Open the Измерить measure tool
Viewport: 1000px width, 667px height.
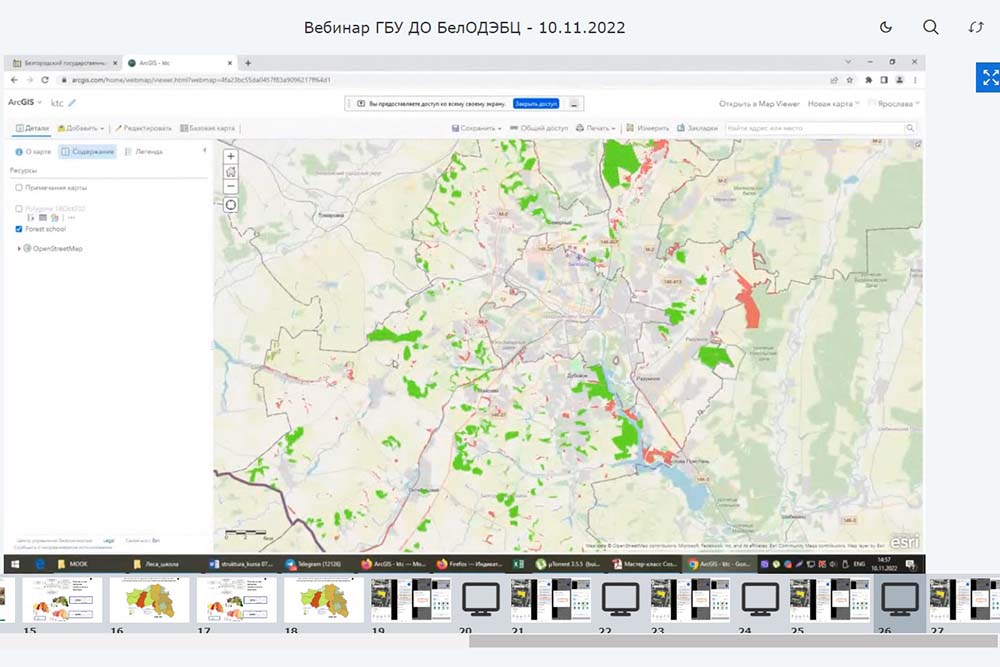[648, 128]
